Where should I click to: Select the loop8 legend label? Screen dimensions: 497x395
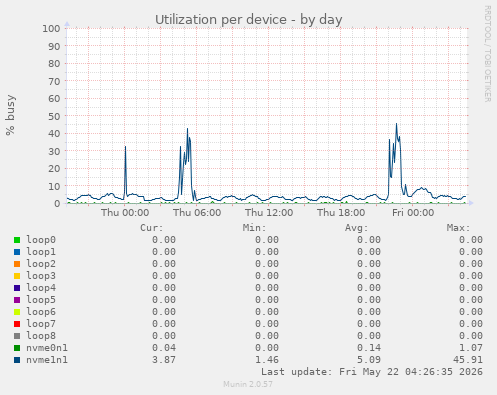pyautogui.click(x=41, y=336)
